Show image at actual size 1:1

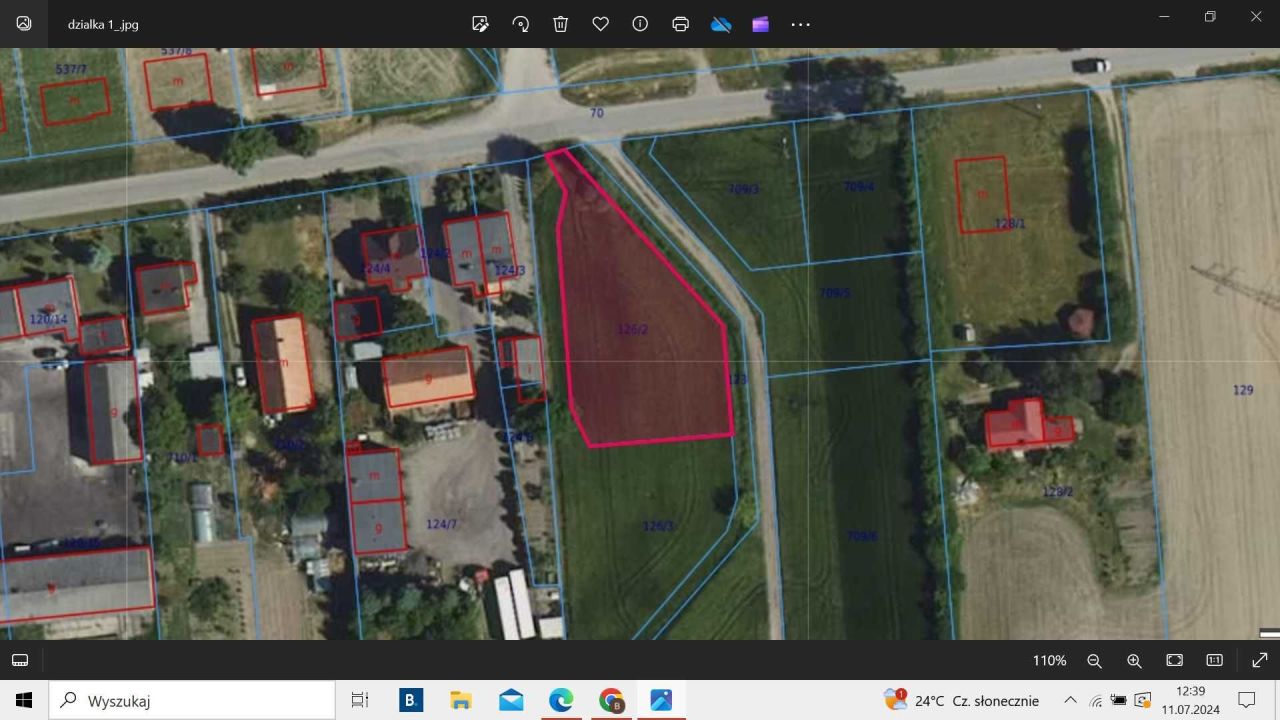coord(1214,660)
